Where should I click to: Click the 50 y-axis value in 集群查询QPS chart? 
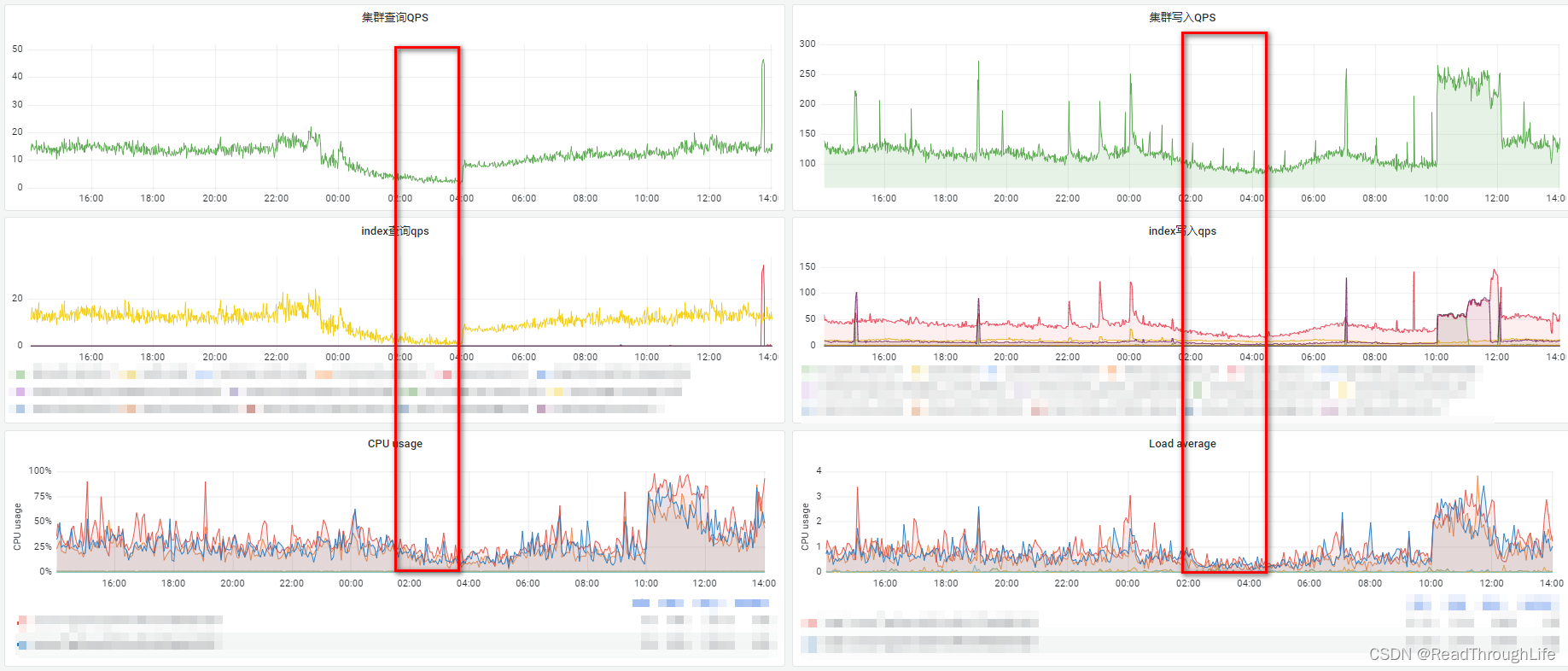click(x=17, y=49)
